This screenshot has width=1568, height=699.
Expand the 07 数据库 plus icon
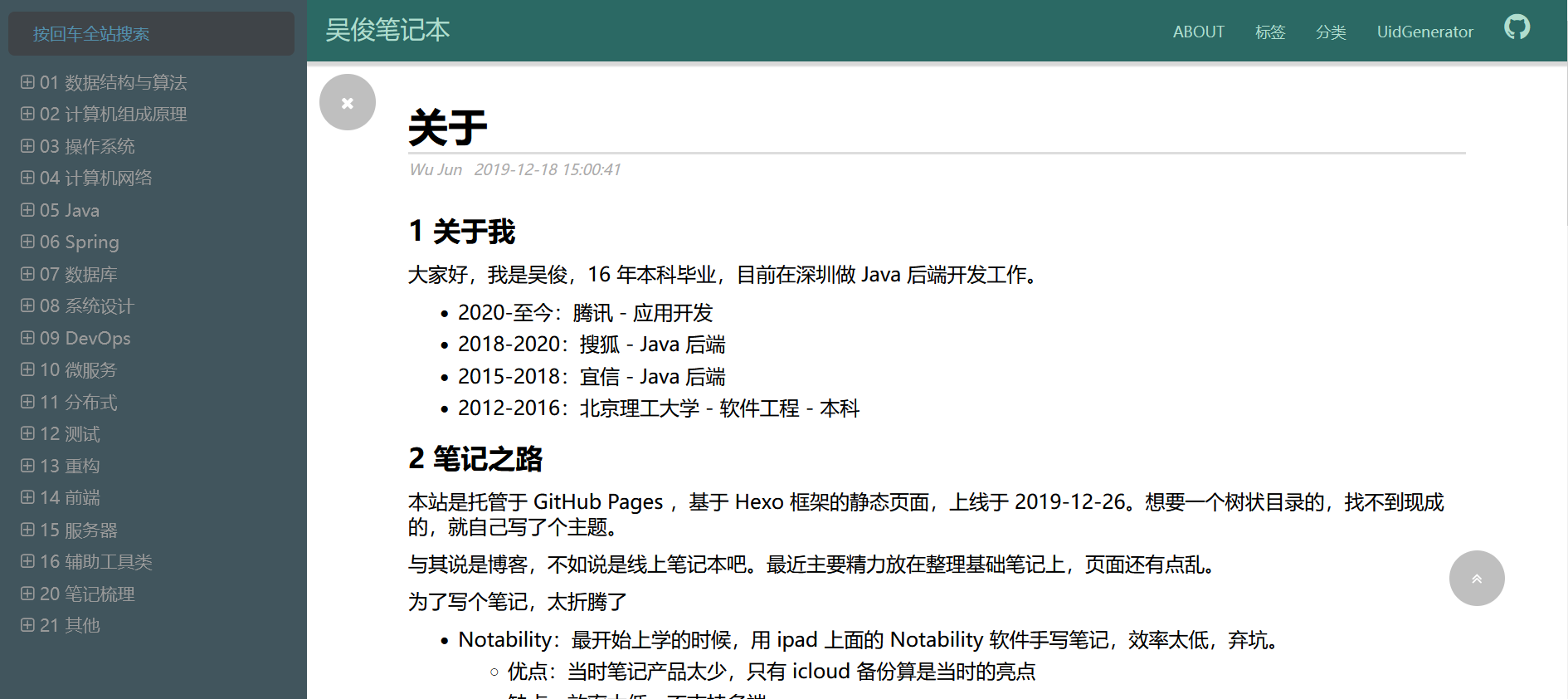pyautogui.click(x=27, y=274)
